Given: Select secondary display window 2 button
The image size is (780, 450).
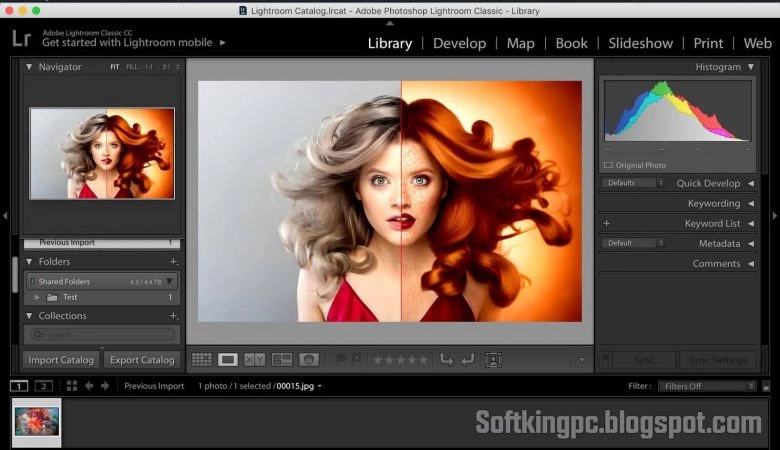Looking at the screenshot, I should pyautogui.click(x=43, y=386).
